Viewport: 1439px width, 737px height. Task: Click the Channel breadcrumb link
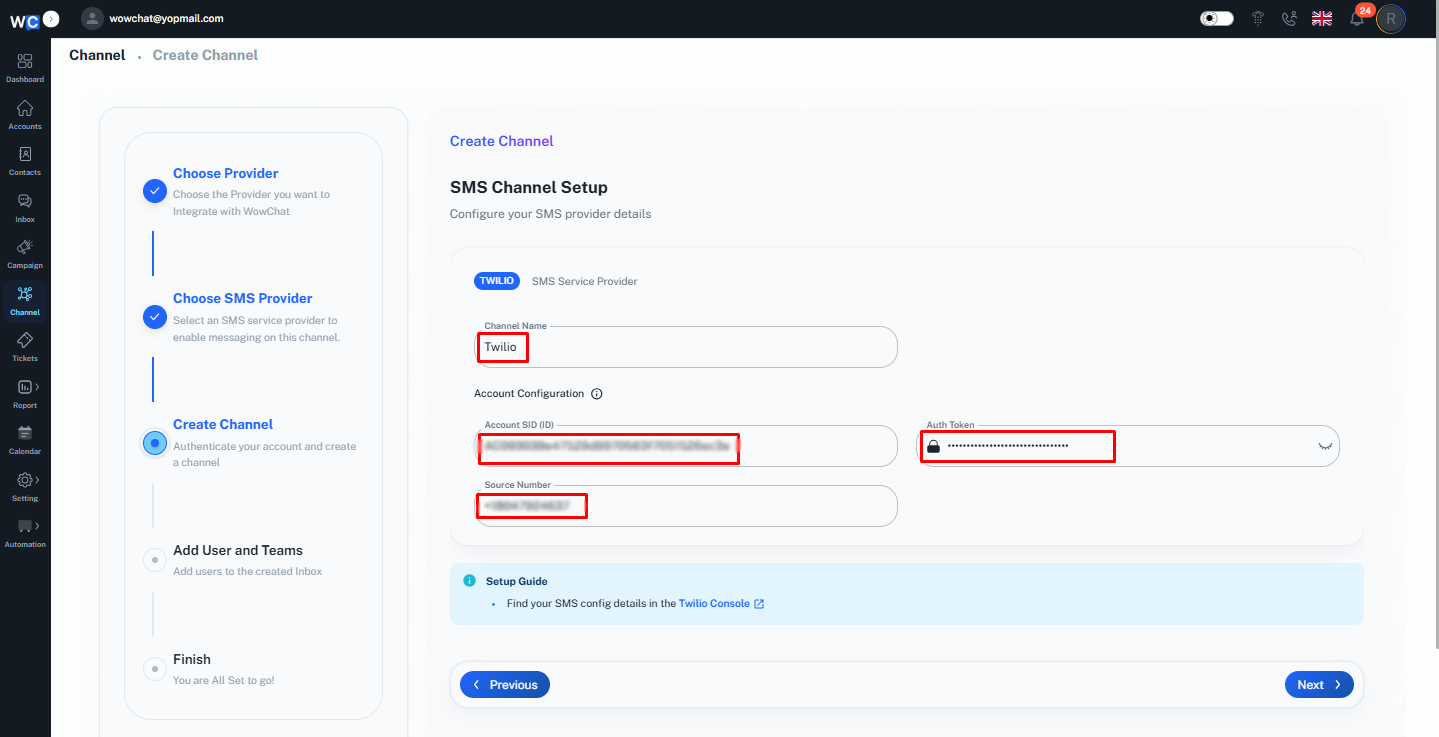pos(97,55)
